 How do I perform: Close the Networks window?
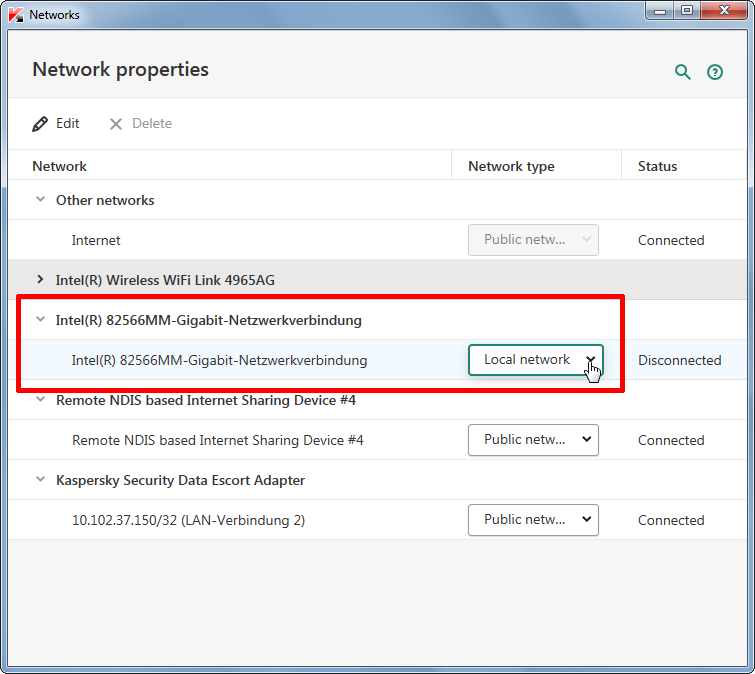point(724,11)
